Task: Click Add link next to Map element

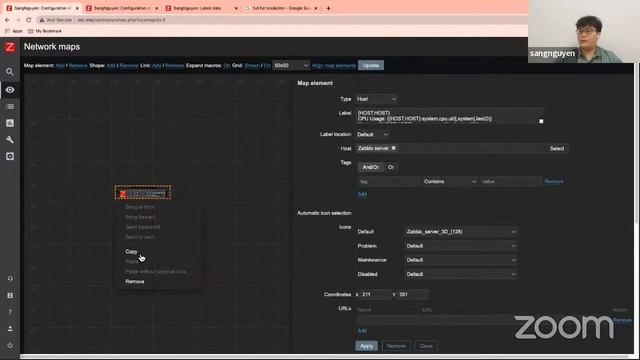Action: point(60,65)
